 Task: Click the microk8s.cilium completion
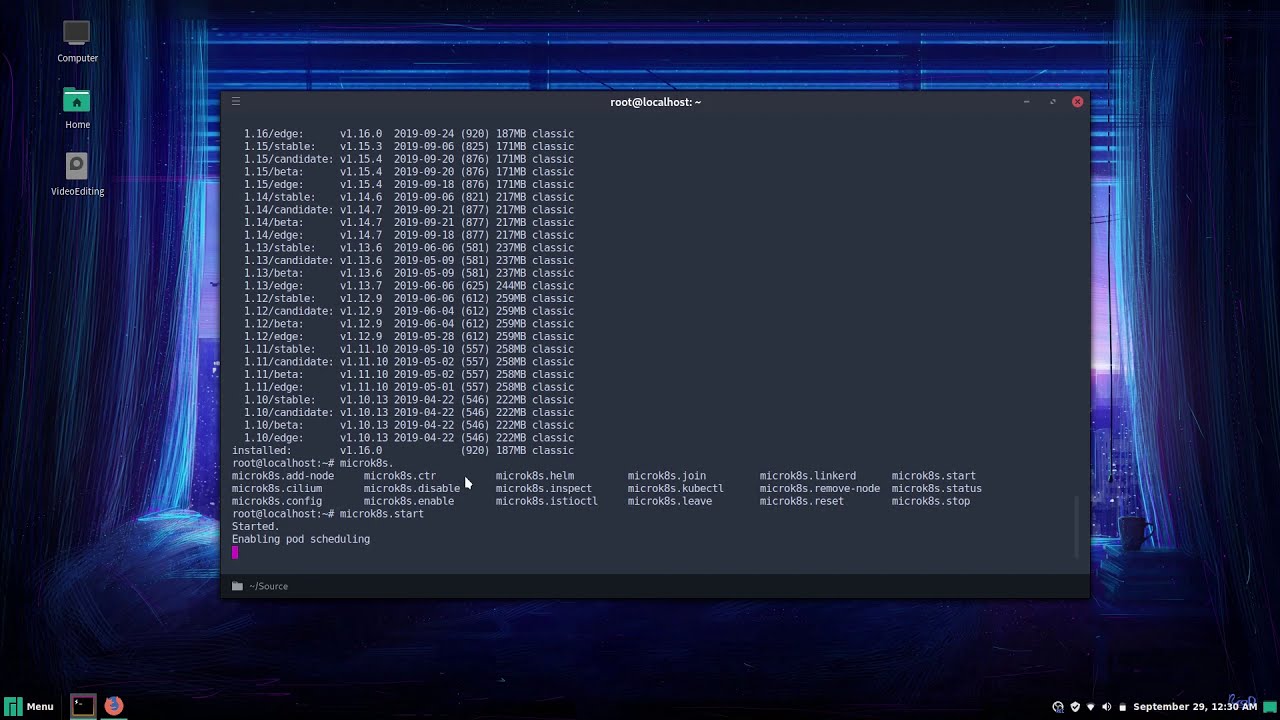coord(277,489)
